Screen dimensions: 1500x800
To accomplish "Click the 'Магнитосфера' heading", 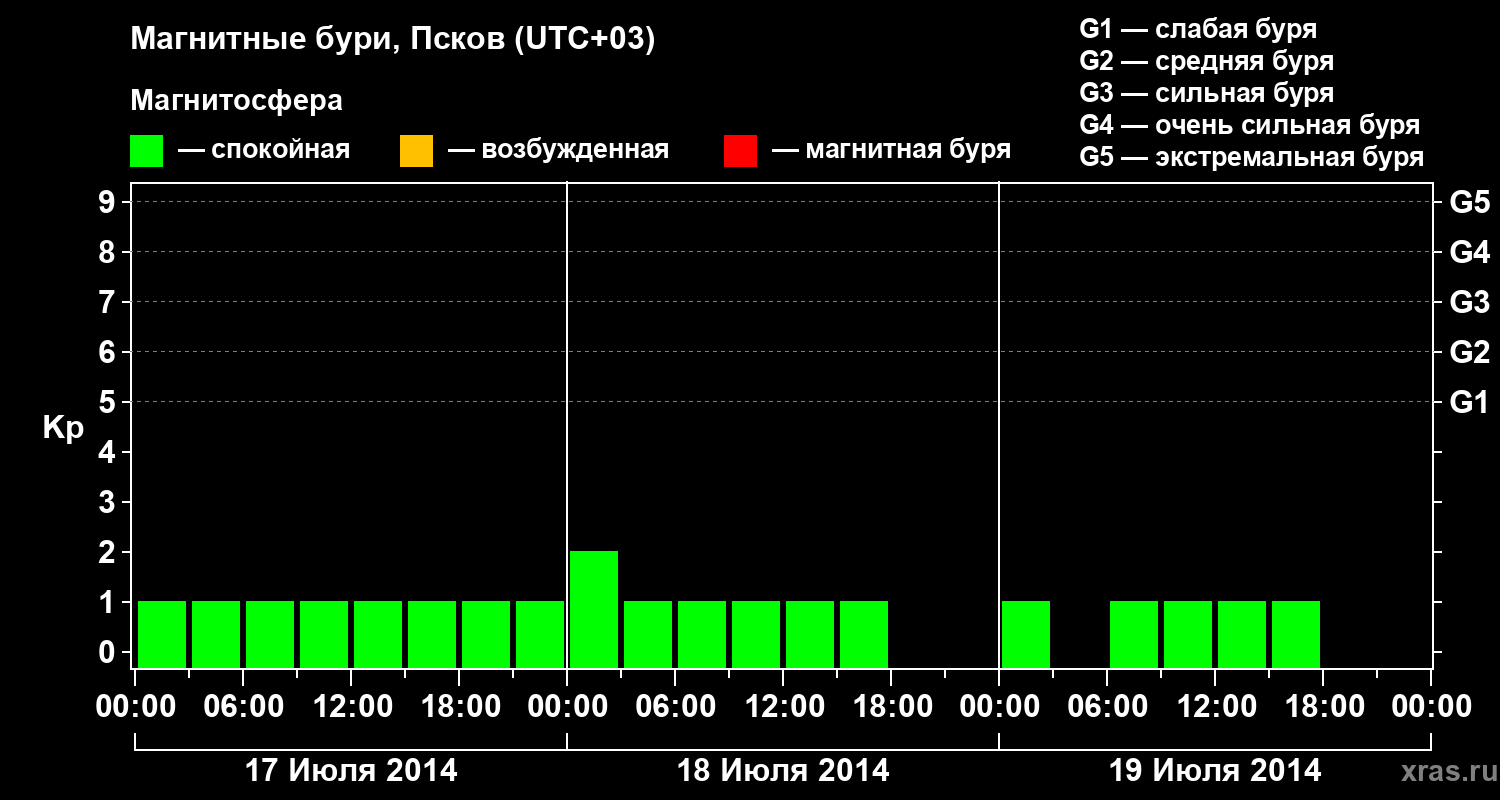I will [237, 101].
